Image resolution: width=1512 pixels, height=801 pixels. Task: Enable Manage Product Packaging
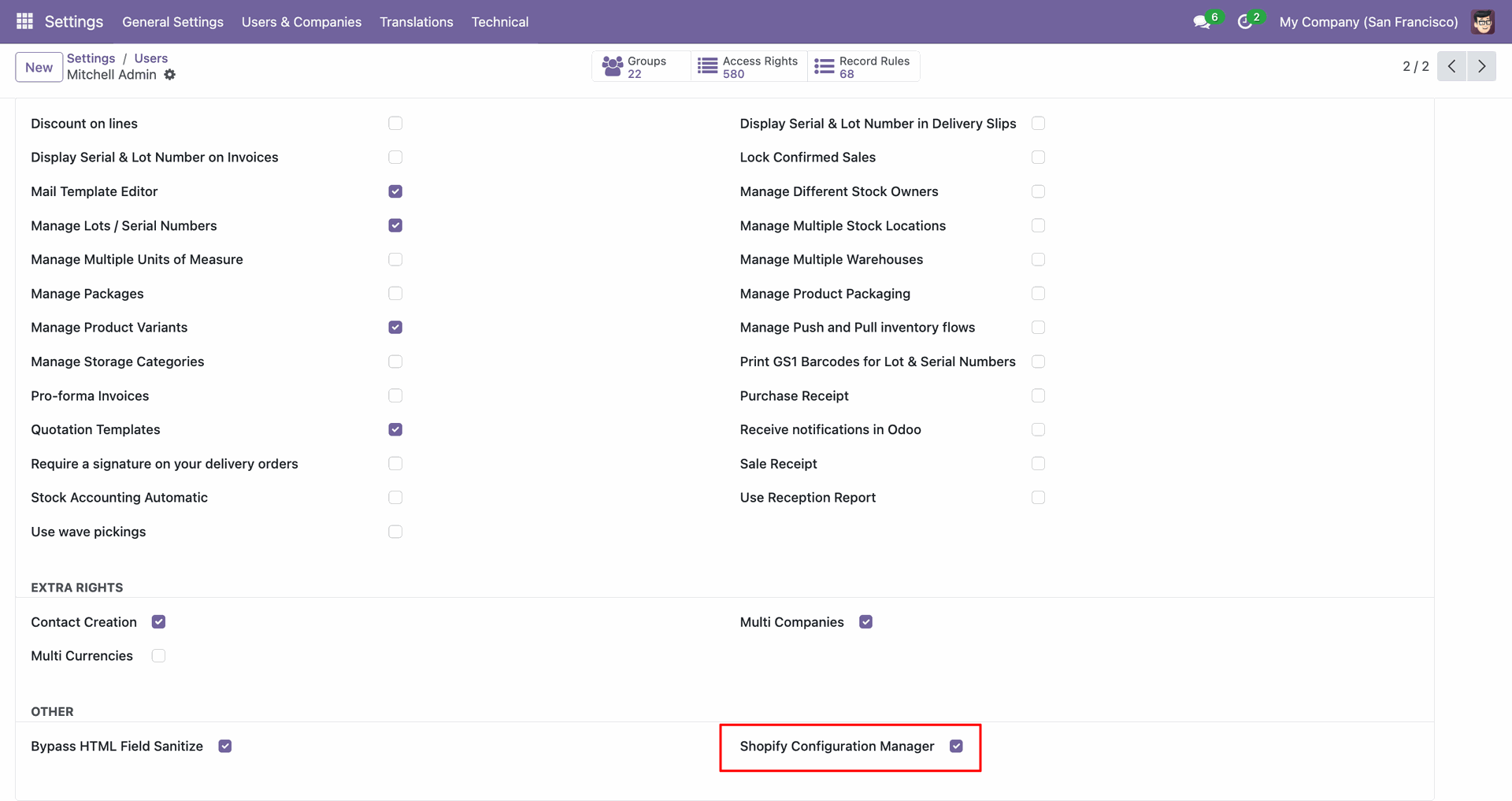[1038, 294]
